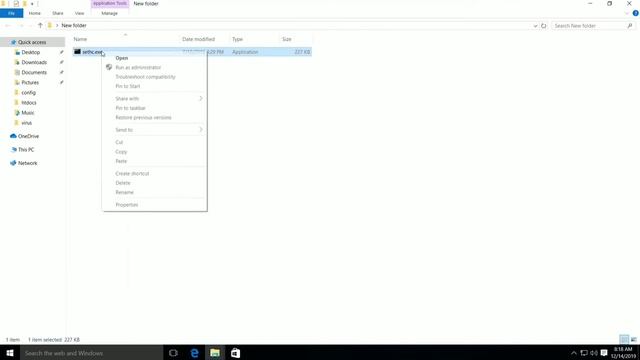Select Paste in the context menu

(121, 161)
